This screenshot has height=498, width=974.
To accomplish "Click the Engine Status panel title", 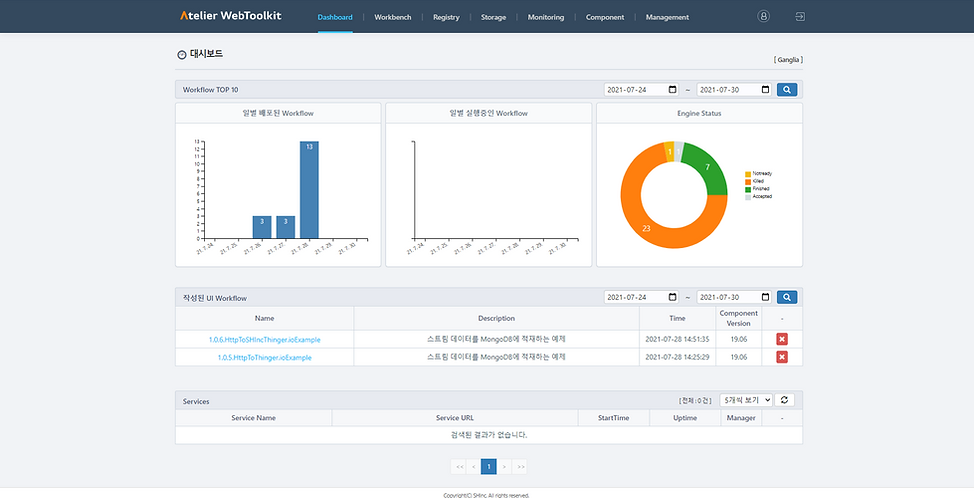I will pos(699,114).
